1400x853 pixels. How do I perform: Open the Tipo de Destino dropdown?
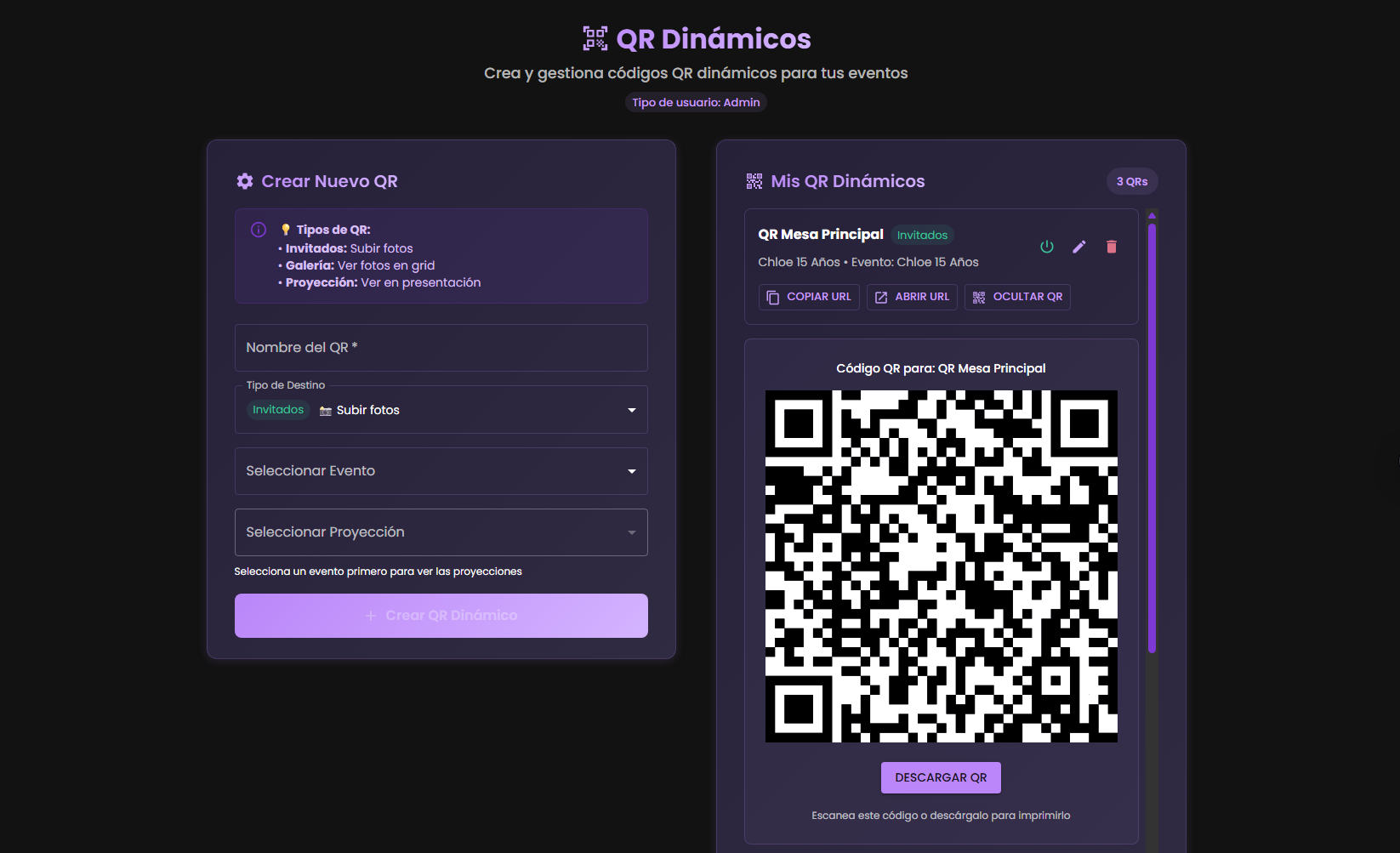(x=441, y=410)
